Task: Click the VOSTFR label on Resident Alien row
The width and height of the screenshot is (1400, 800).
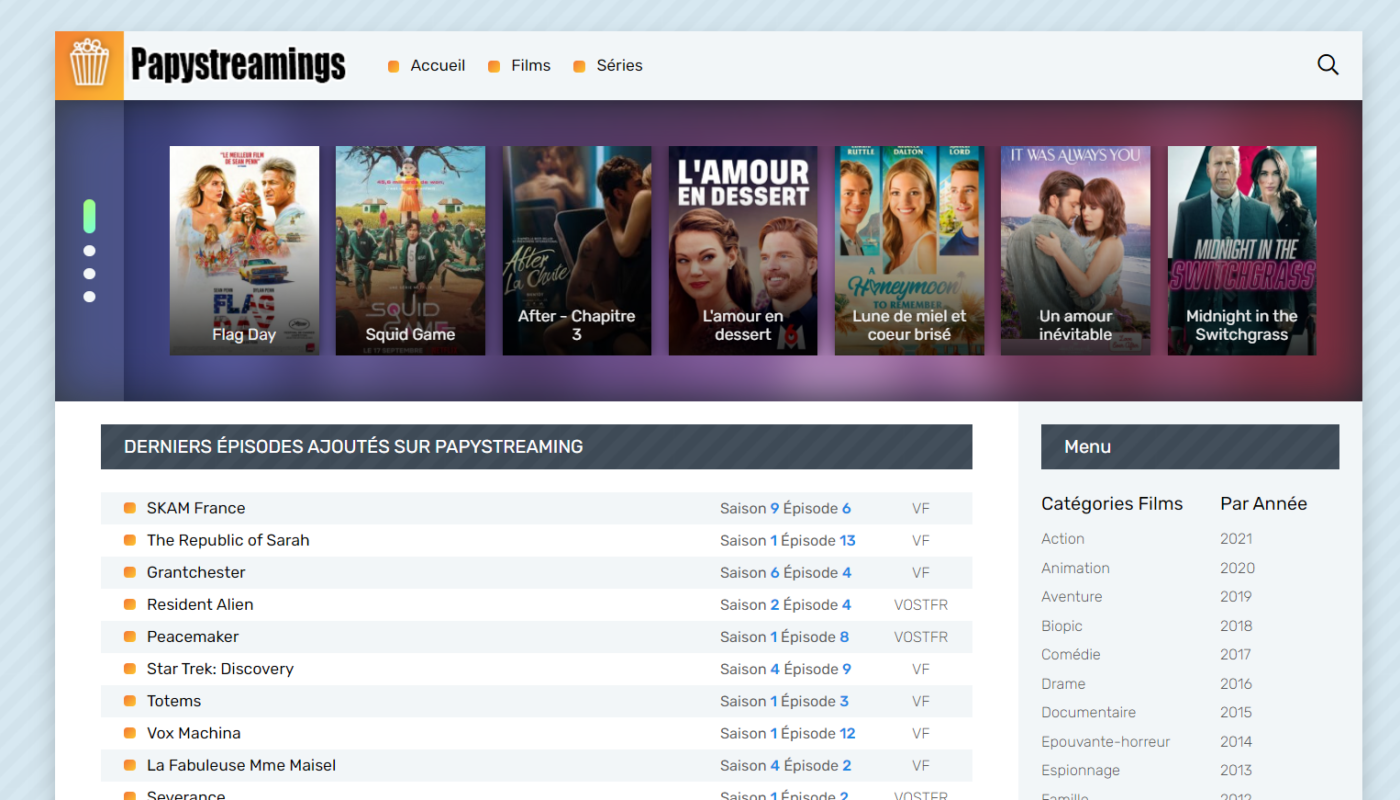Action: (x=921, y=604)
